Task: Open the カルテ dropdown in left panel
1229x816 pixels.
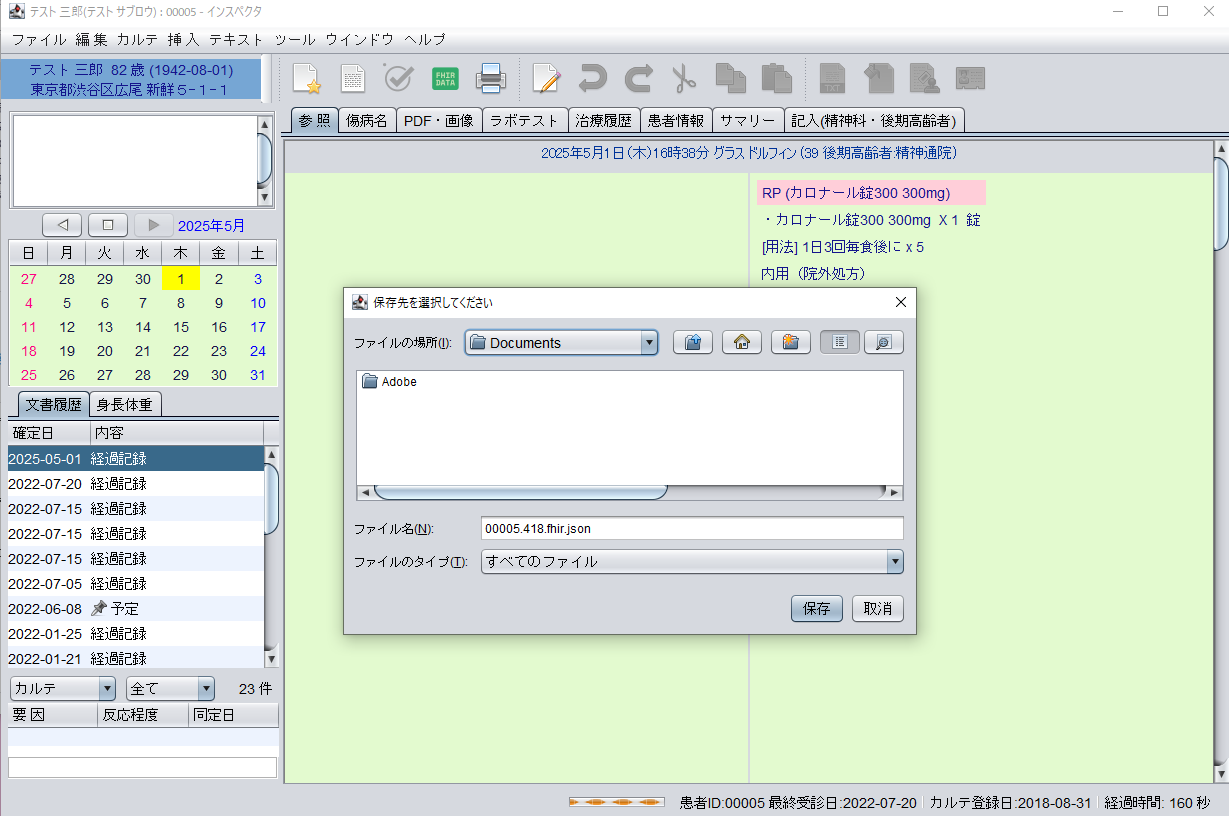Action: click(x=63, y=688)
